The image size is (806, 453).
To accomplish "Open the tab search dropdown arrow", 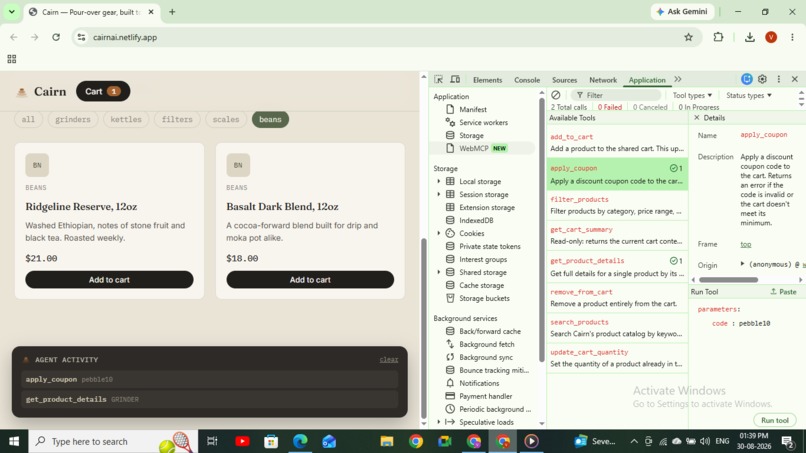I will coord(11,11).
